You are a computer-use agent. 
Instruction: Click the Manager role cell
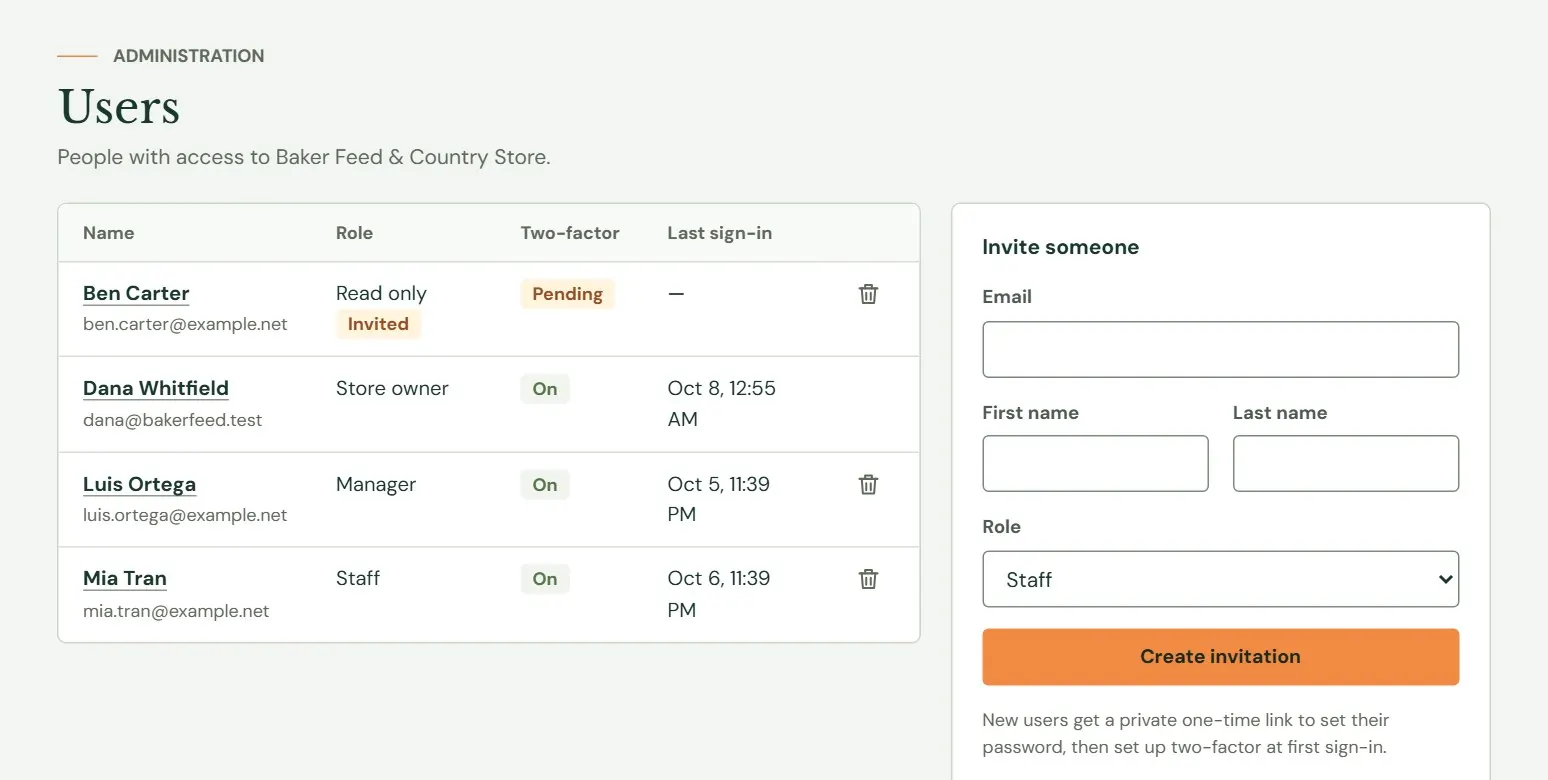376,484
